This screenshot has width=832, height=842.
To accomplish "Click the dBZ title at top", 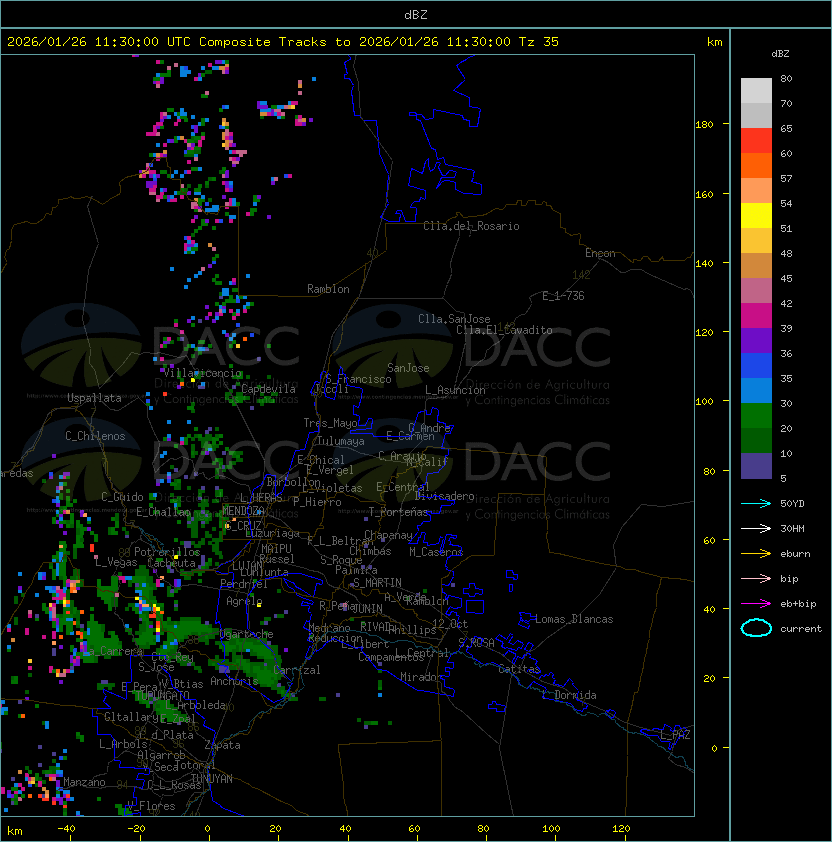I will click(x=416, y=14).
